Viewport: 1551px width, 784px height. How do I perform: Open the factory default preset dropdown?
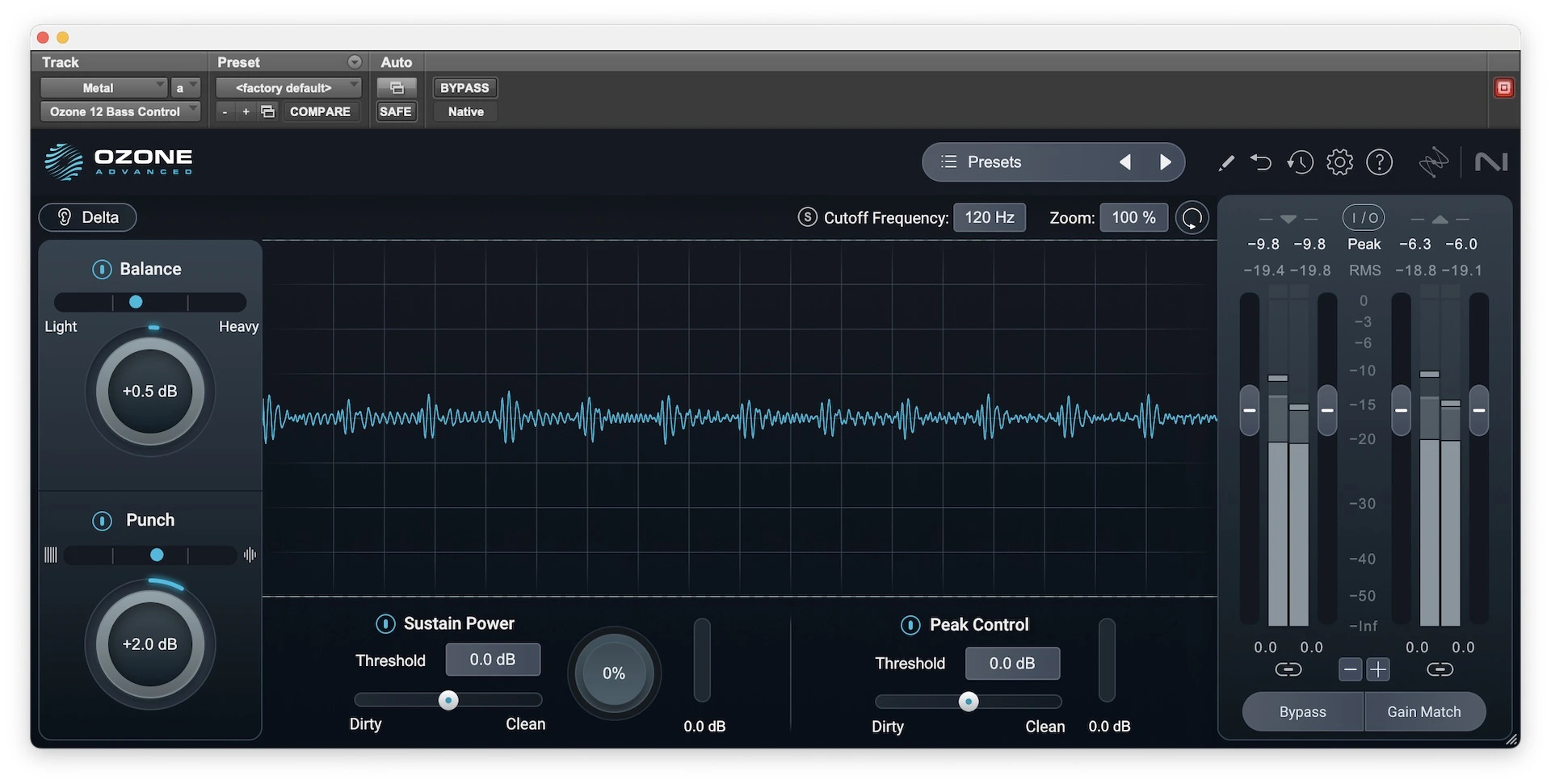288,88
